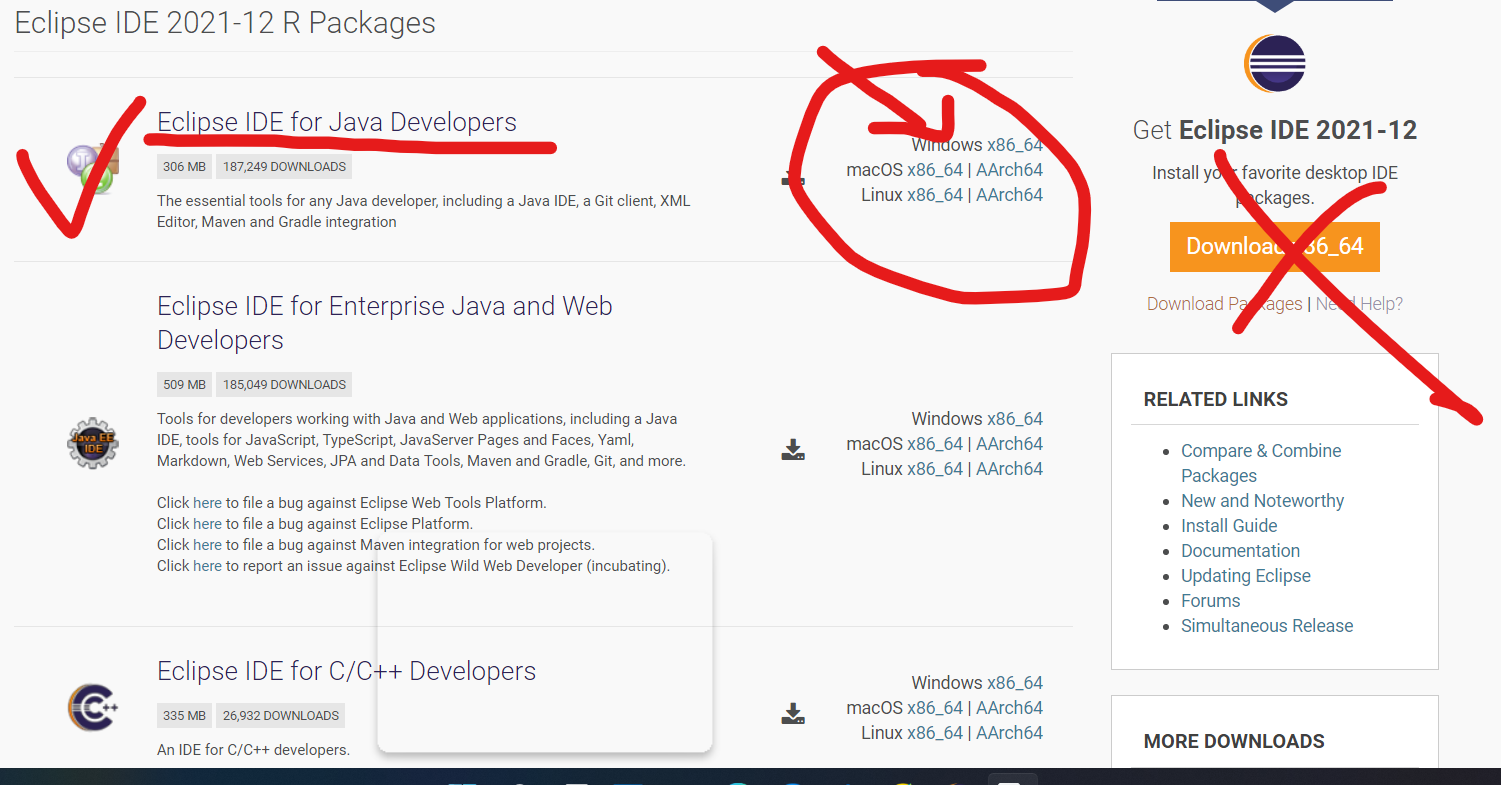Click the Java Developers package icon
The width and height of the screenshot is (1501, 785).
(x=93, y=169)
